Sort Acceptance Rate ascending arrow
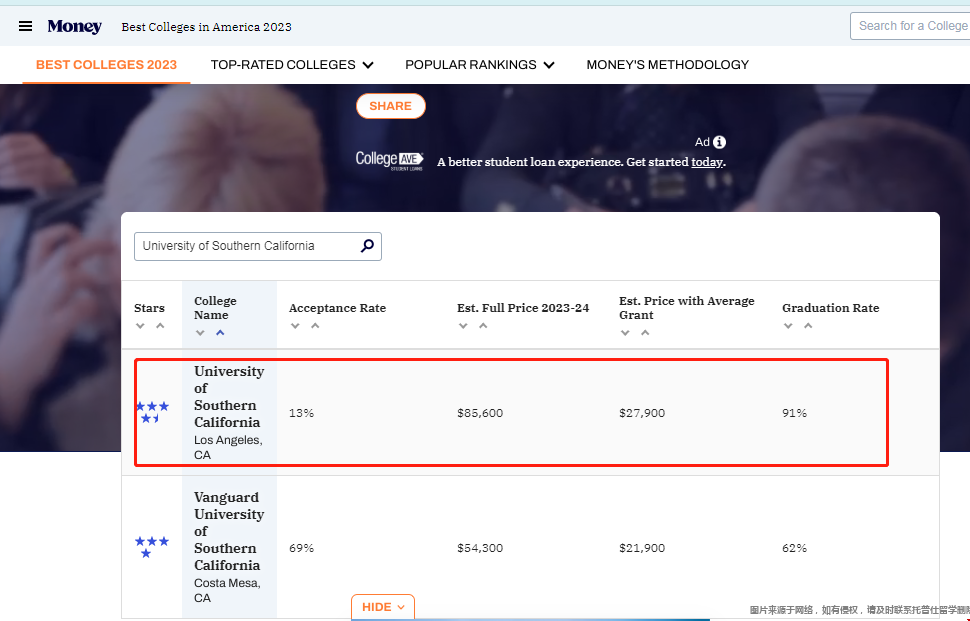This screenshot has height=621, width=970. tap(315, 326)
